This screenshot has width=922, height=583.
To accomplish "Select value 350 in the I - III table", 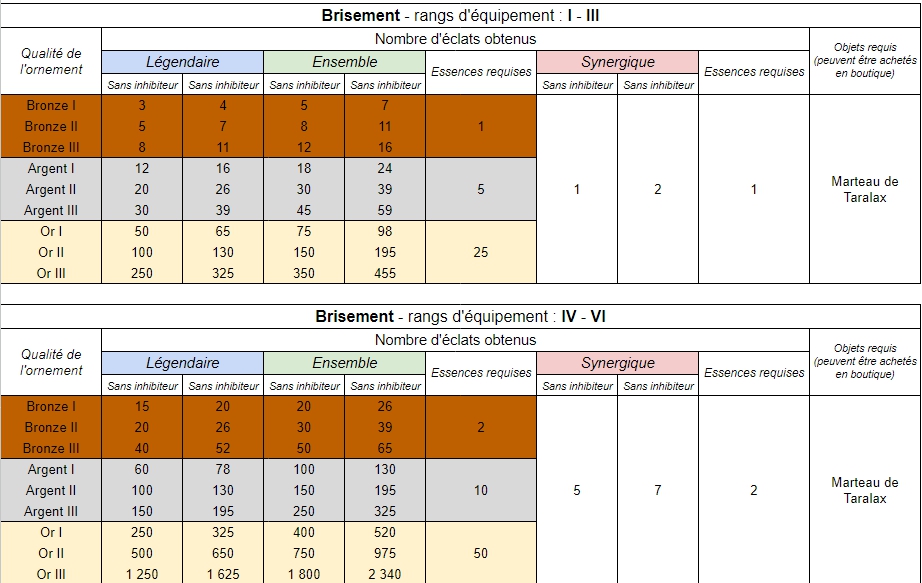I will click(x=304, y=274).
